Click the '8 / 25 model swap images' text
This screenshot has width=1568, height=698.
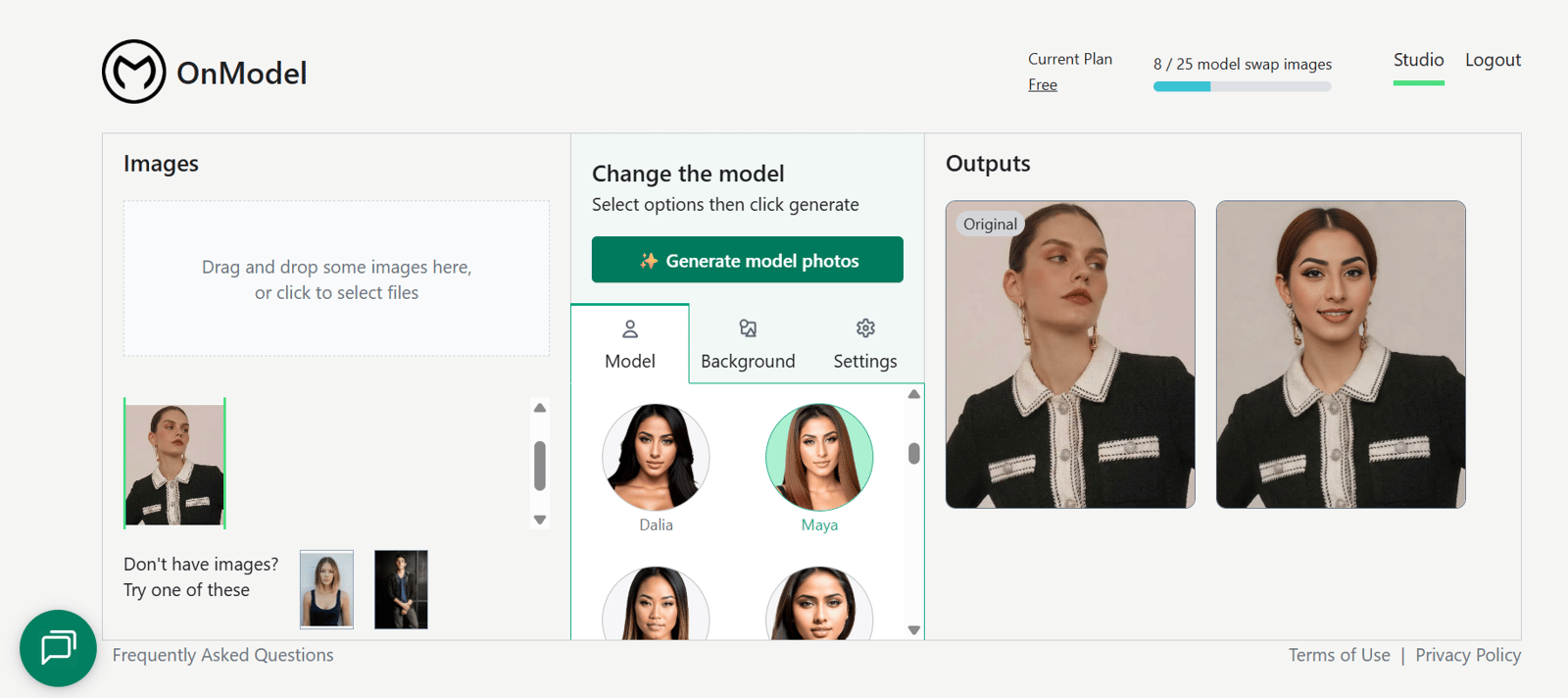click(x=1242, y=64)
